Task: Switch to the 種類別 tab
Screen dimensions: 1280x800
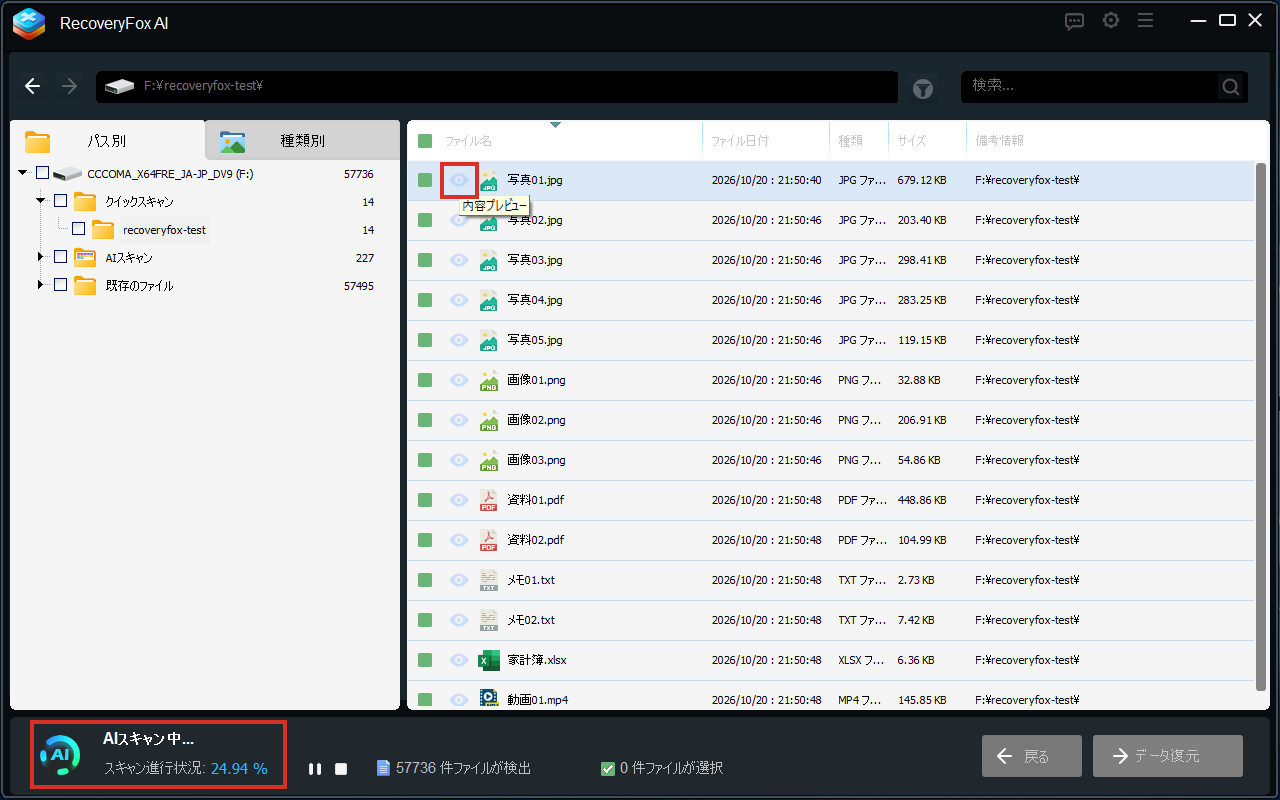Action: click(x=302, y=141)
